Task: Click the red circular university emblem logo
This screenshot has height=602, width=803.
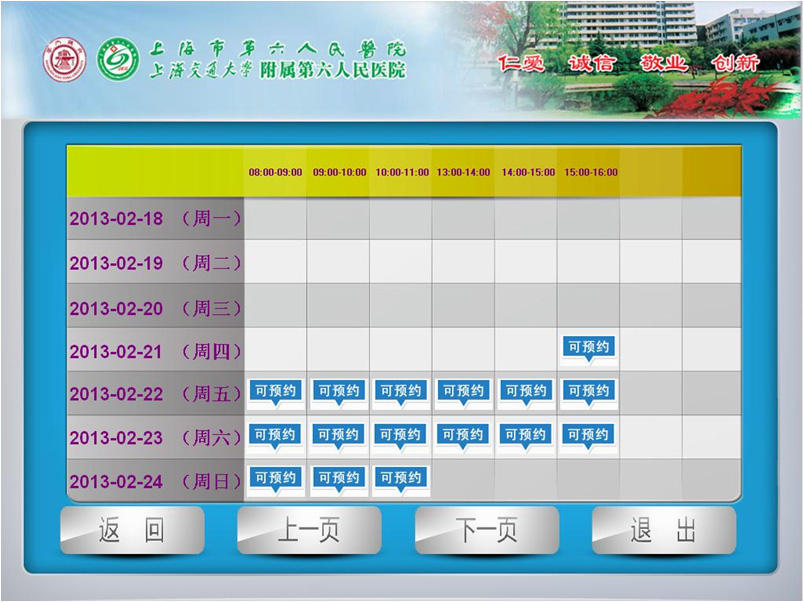Action: point(64,61)
